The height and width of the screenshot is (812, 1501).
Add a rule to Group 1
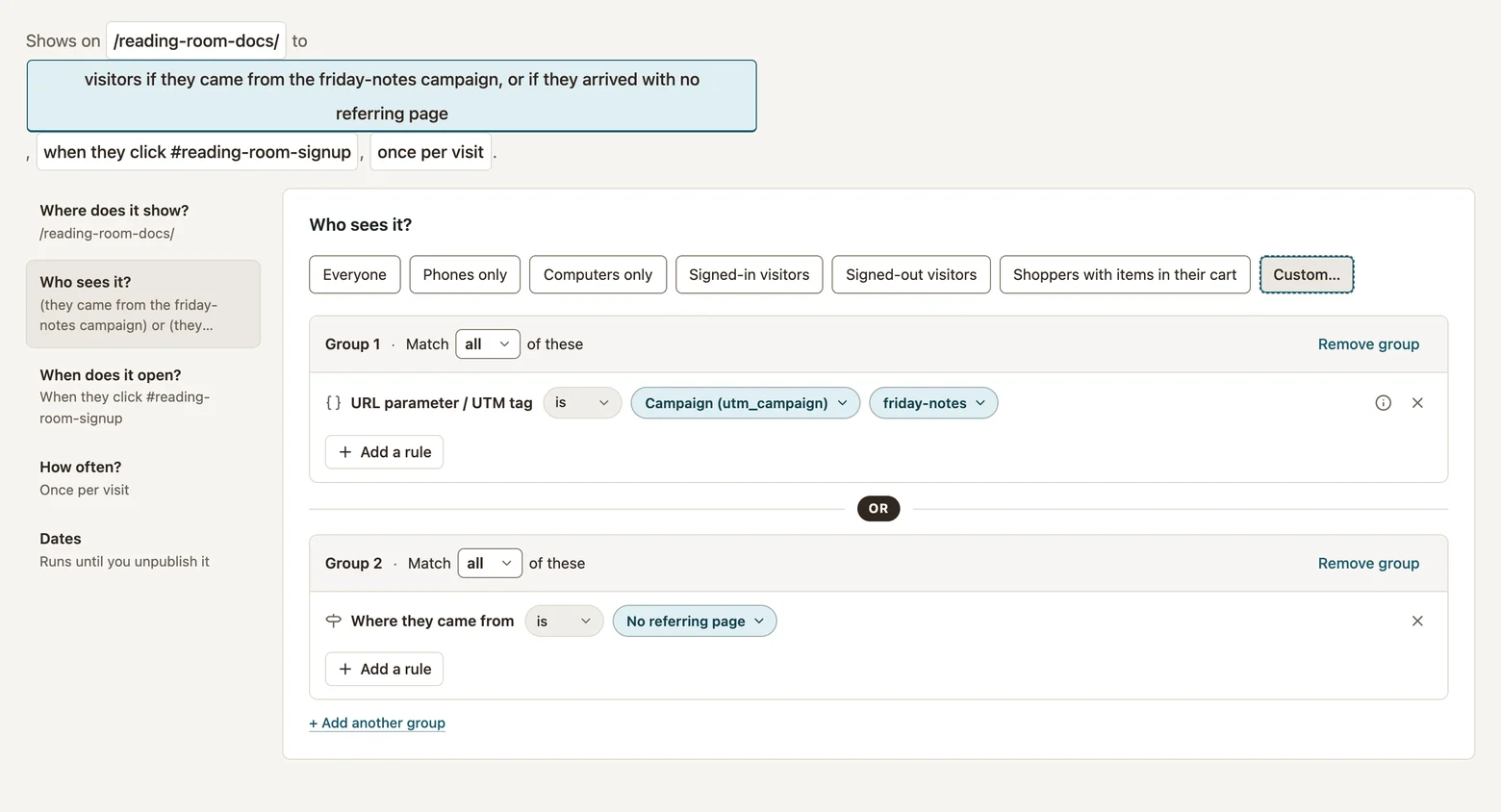coord(384,452)
